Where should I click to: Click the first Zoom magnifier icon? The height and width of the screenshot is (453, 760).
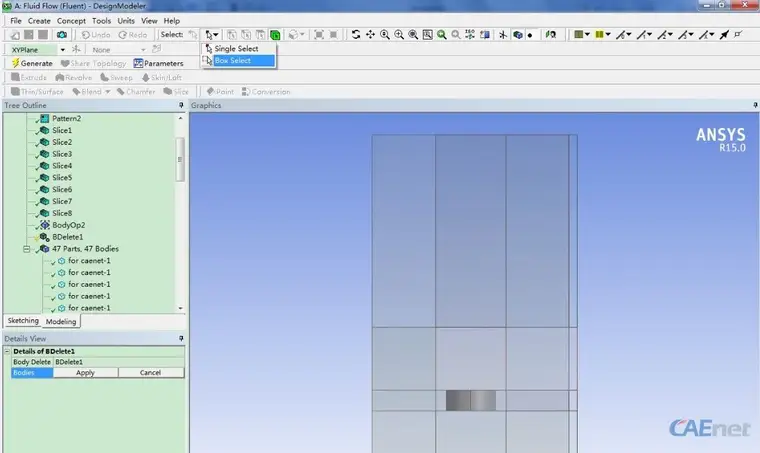pos(385,34)
